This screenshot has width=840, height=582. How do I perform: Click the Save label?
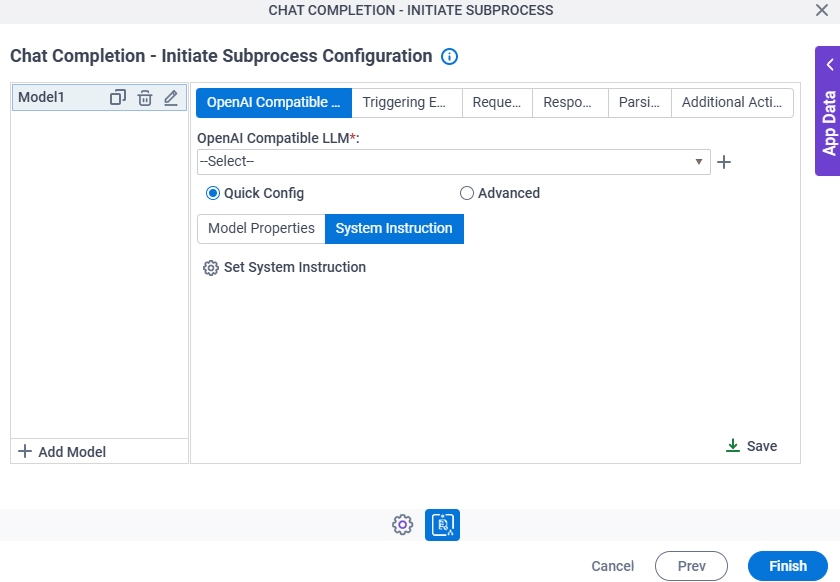(762, 446)
